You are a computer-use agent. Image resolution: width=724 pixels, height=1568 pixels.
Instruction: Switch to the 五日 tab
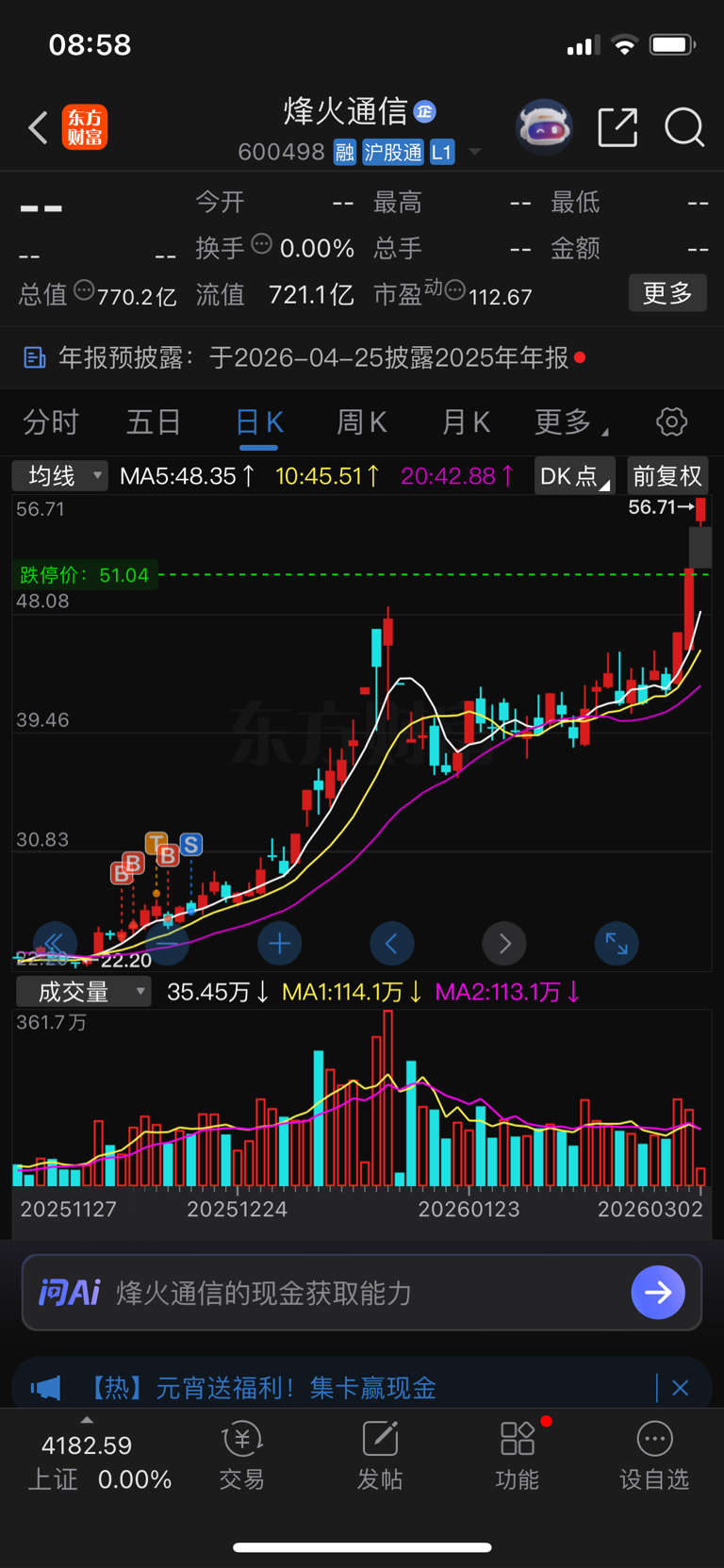pyautogui.click(x=154, y=421)
